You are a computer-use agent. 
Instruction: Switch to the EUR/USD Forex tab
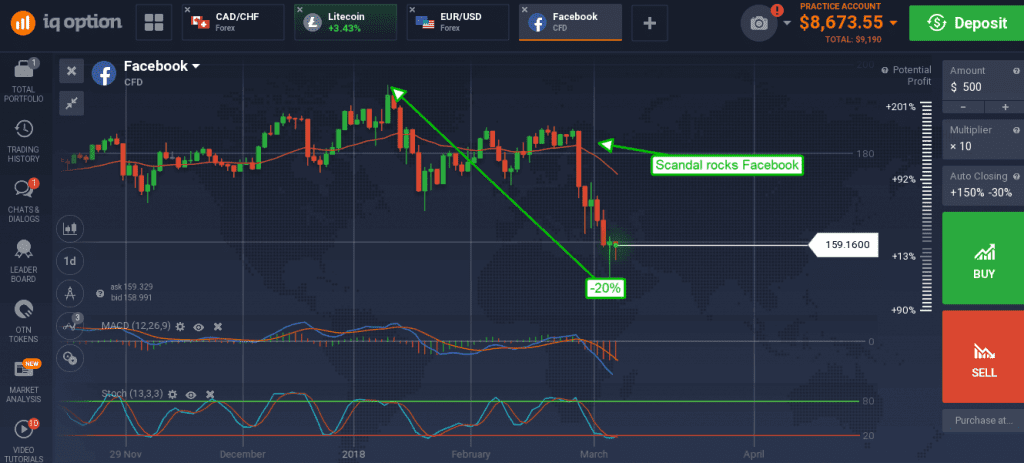click(458, 23)
